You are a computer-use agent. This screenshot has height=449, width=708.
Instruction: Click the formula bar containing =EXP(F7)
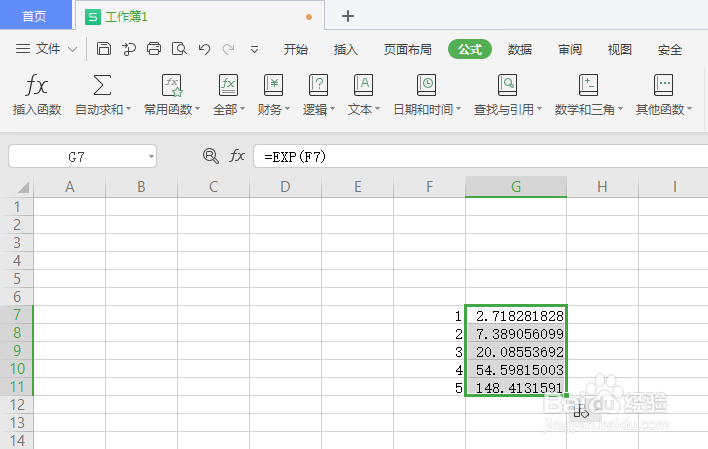click(x=480, y=156)
